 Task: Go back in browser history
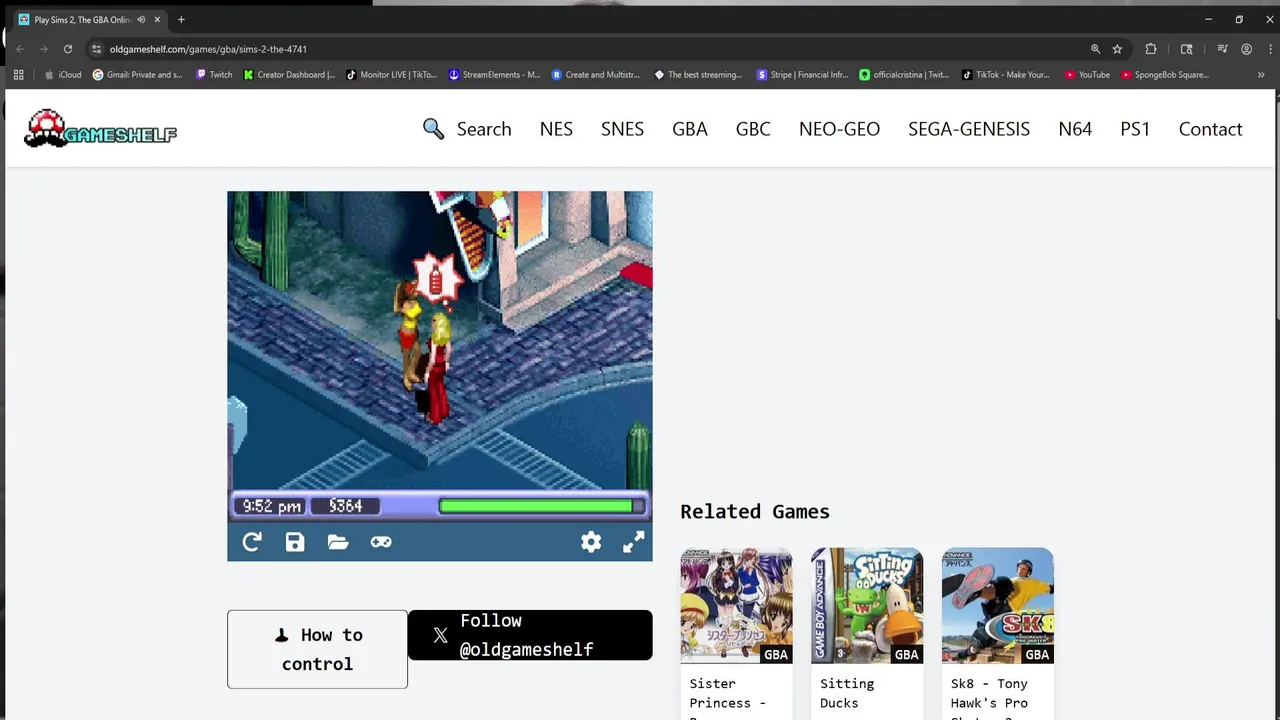pyautogui.click(x=20, y=49)
